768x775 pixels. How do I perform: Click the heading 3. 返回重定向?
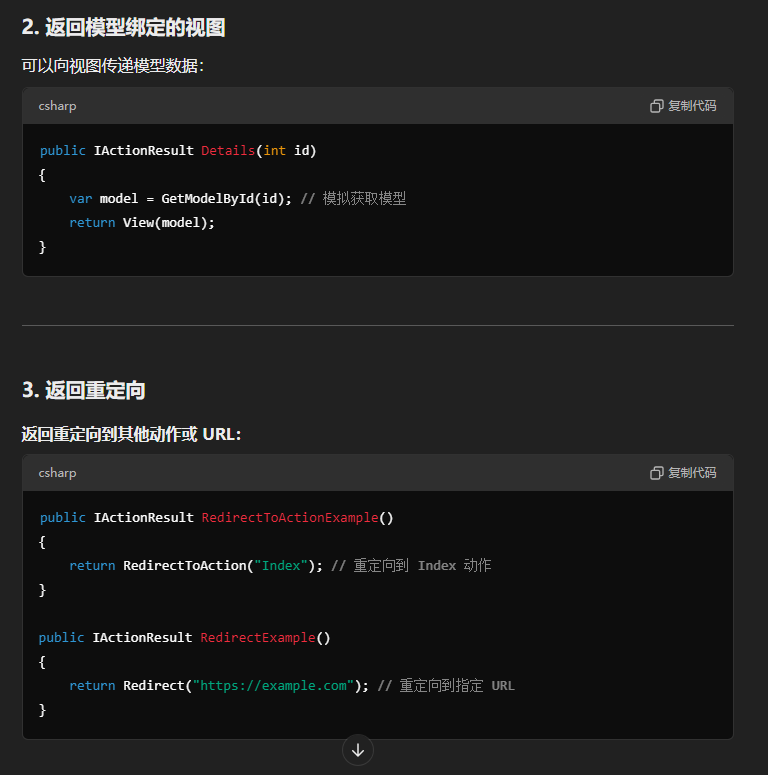90,390
